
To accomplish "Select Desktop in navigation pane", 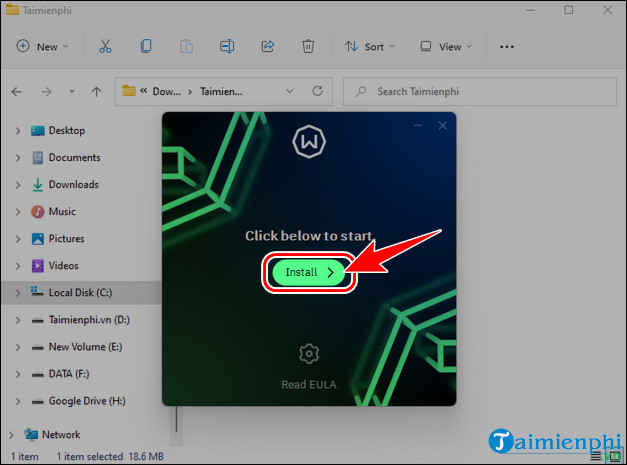I will click(x=67, y=131).
